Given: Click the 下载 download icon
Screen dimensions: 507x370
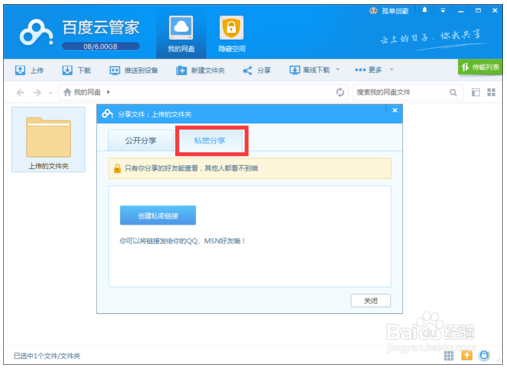Looking at the screenshot, I should [x=67, y=70].
